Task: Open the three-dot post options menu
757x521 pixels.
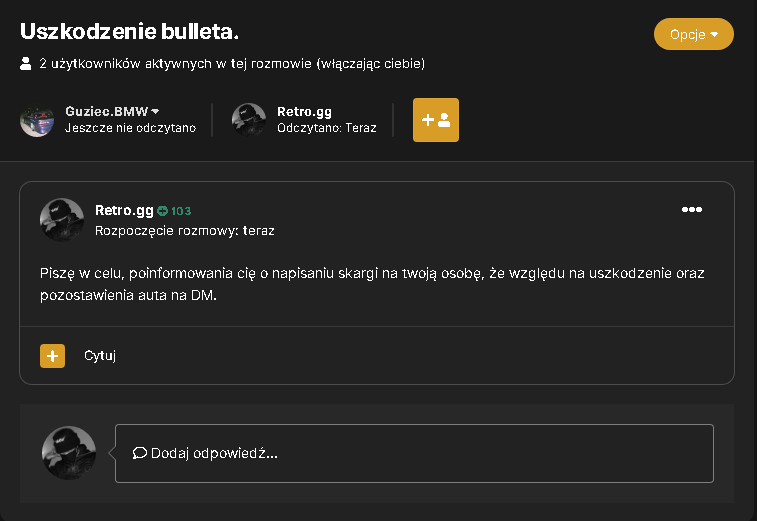Action: click(691, 210)
